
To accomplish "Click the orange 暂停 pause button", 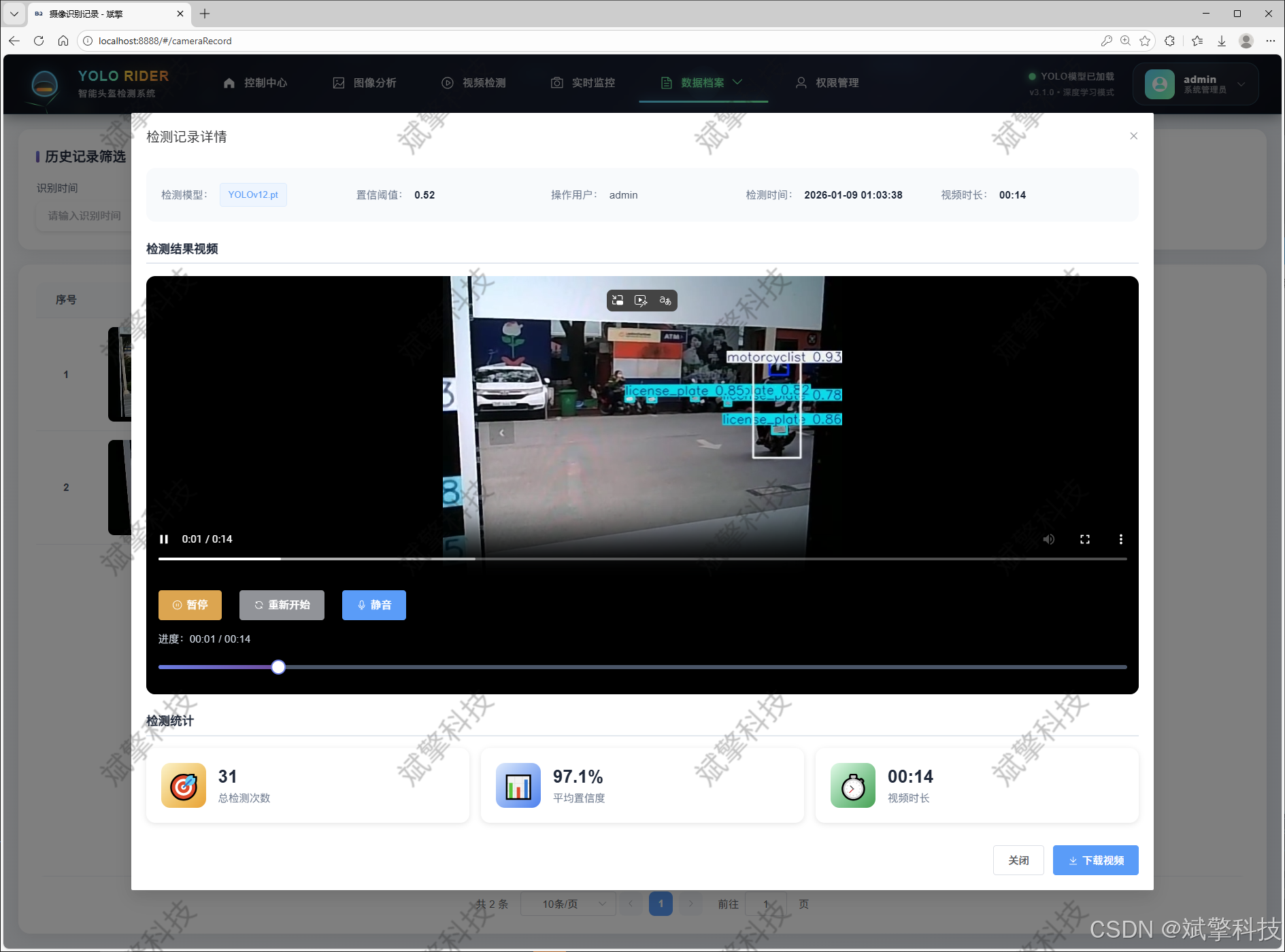I will 190,605.
